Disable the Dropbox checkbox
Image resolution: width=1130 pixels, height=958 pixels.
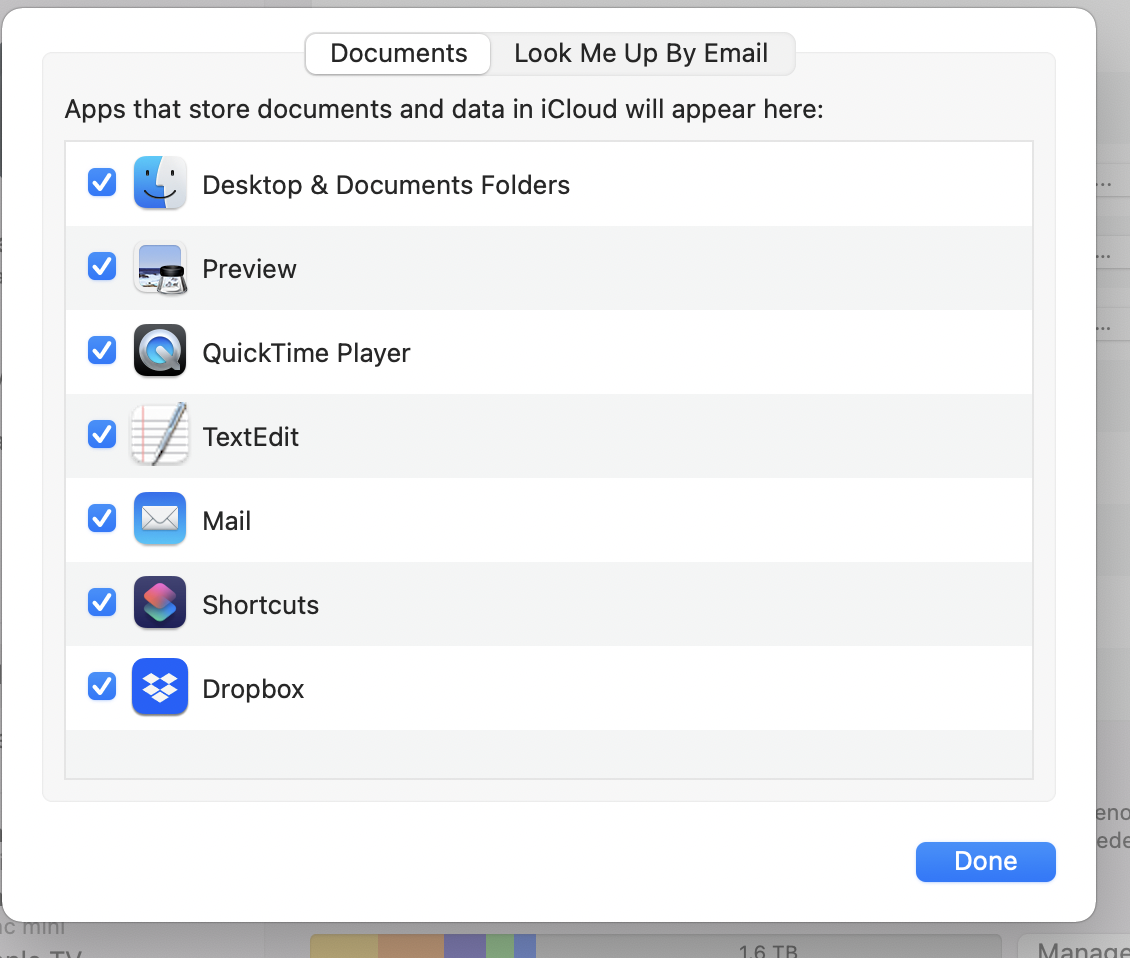pos(102,686)
